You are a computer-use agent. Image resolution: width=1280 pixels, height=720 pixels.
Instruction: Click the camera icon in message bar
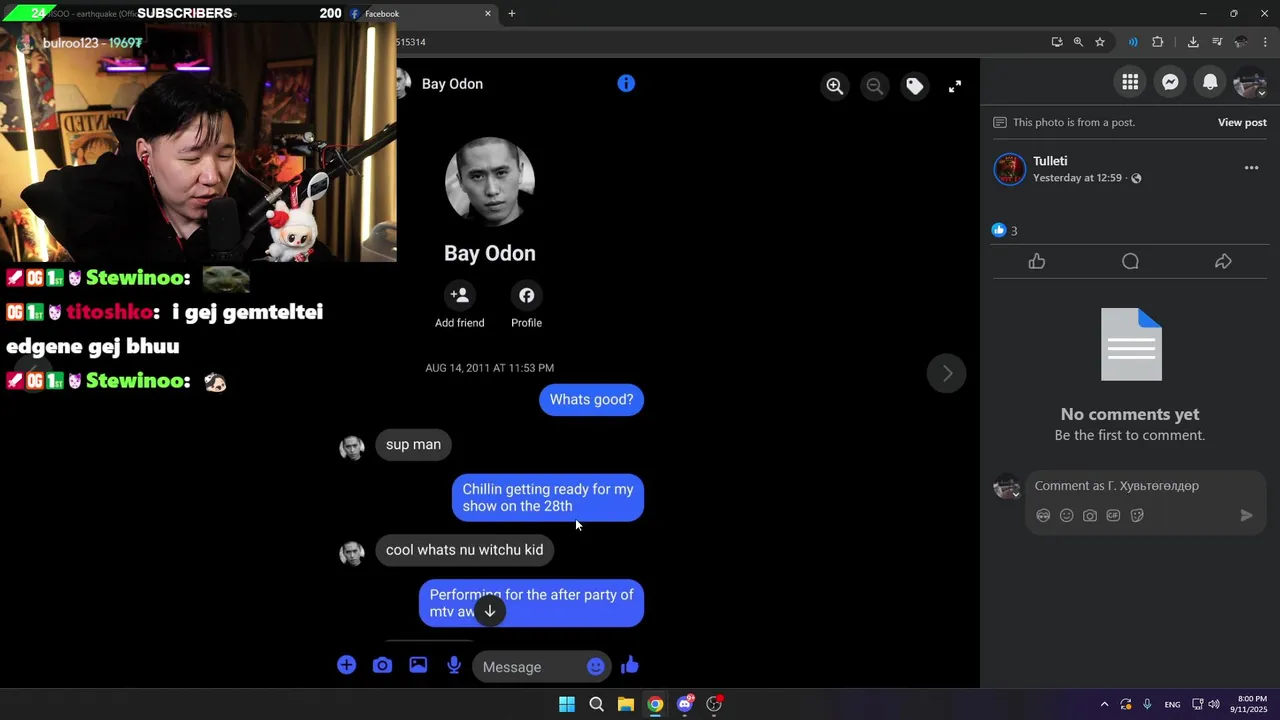pyautogui.click(x=382, y=665)
